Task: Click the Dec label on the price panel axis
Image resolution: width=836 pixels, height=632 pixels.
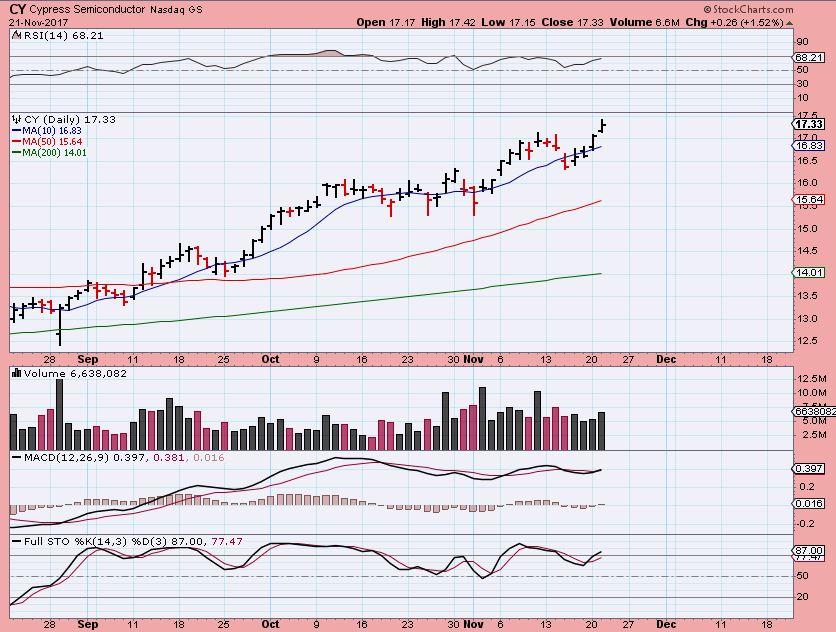Action: (666, 359)
